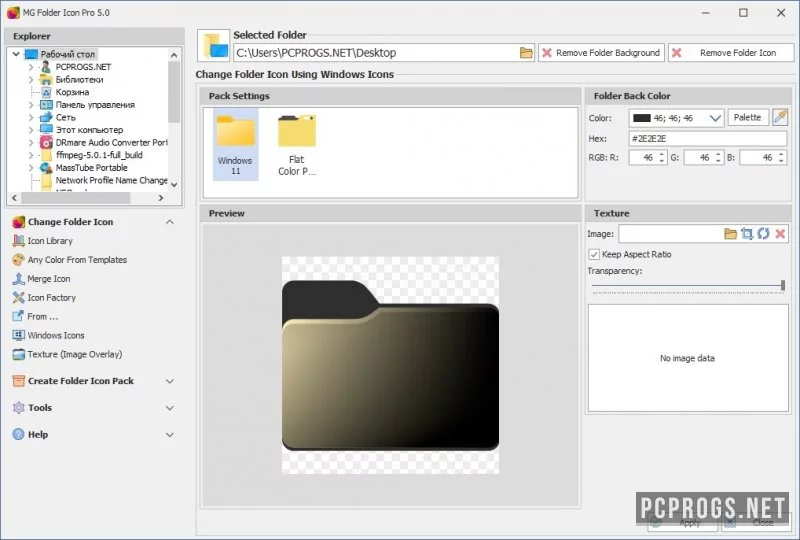Click the Hex color input field

708,138
